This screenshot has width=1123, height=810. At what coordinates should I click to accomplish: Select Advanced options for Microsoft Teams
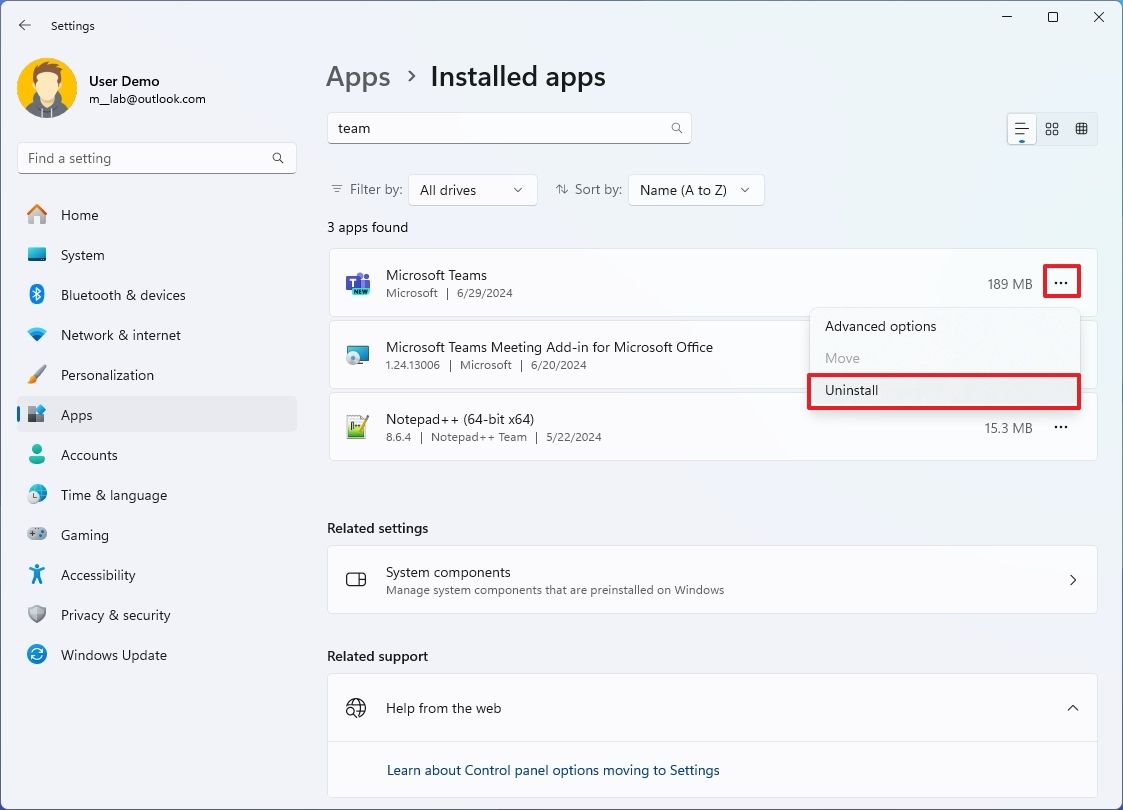point(880,325)
